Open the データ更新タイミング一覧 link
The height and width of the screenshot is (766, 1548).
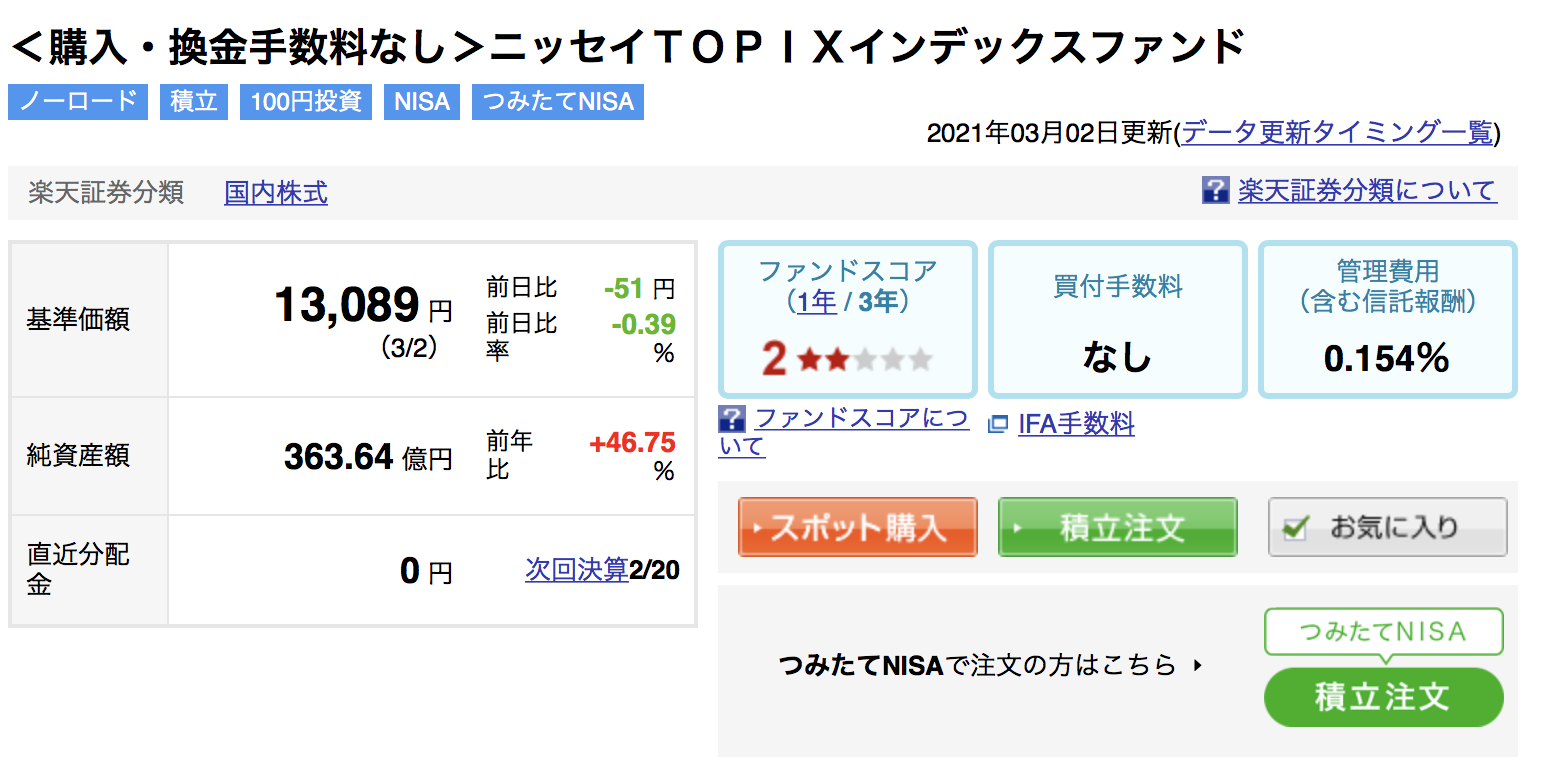tap(1338, 133)
